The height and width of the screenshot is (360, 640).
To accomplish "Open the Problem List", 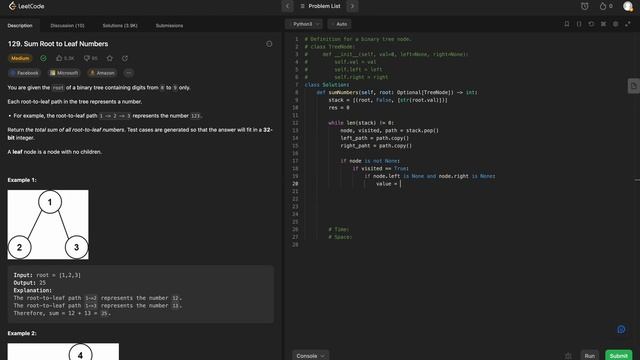I will click(x=320, y=6).
